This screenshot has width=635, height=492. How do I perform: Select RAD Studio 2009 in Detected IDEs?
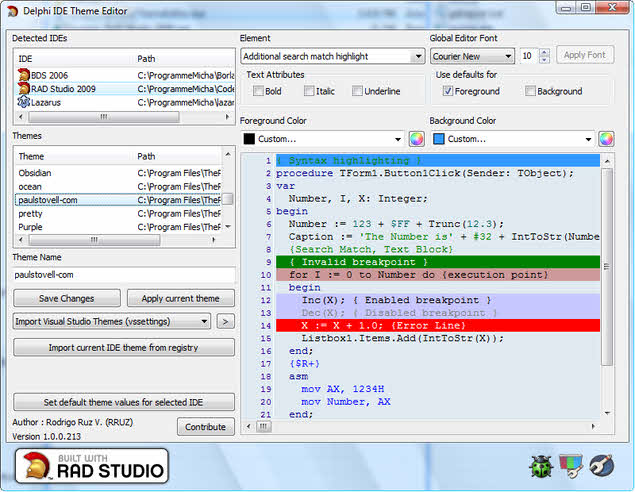click(125, 89)
